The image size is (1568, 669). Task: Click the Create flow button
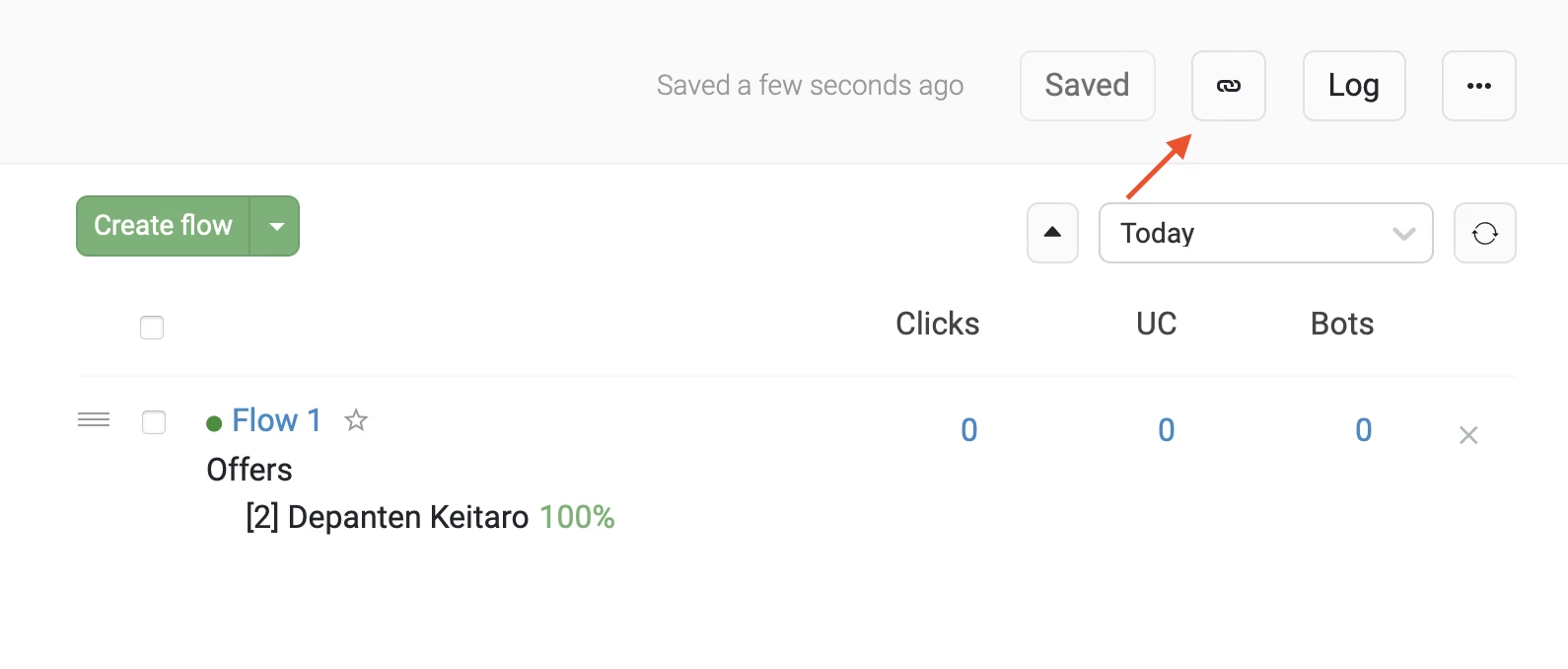pyautogui.click(x=164, y=226)
